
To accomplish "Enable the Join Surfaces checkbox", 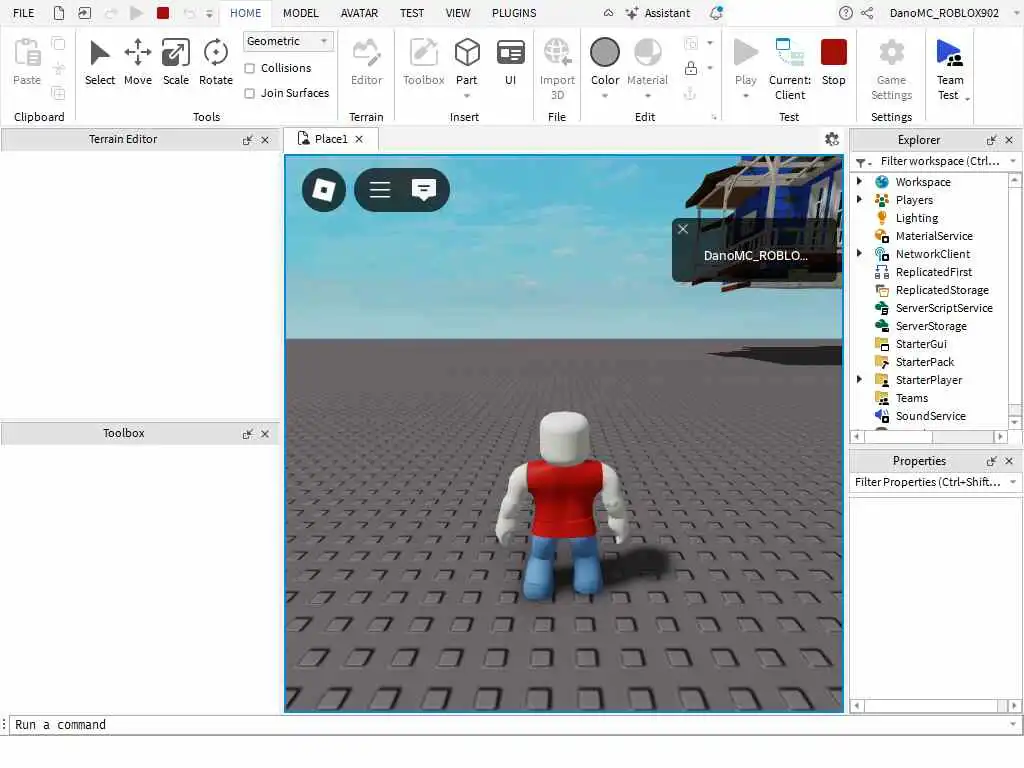I will pos(249,93).
